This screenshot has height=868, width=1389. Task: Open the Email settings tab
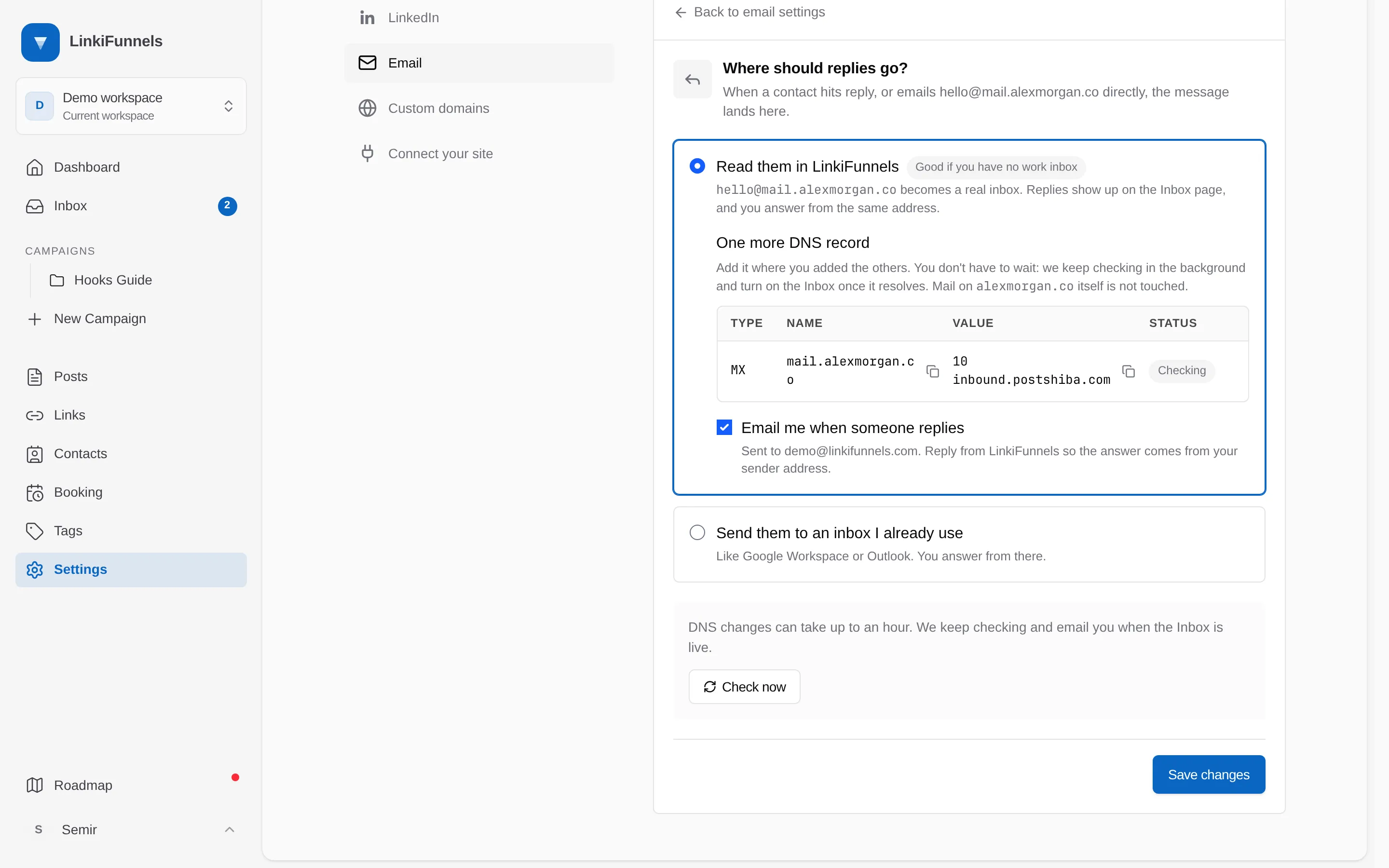[479, 63]
